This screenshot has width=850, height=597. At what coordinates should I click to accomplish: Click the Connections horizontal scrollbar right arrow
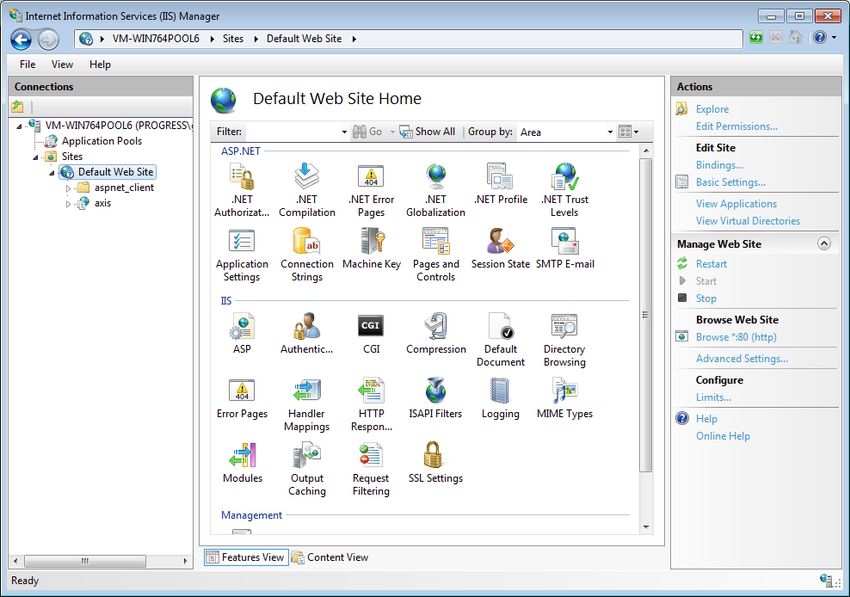point(185,561)
